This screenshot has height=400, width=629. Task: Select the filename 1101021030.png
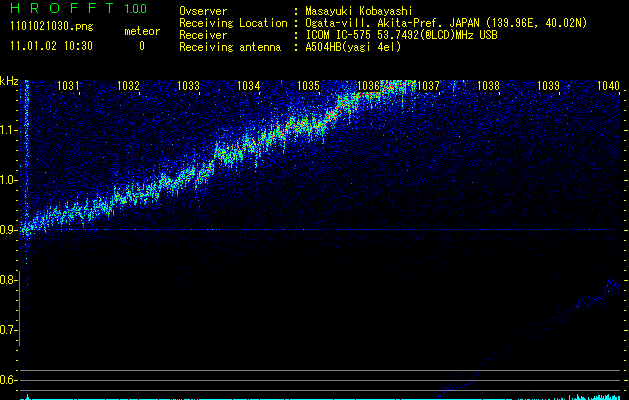point(52,26)
